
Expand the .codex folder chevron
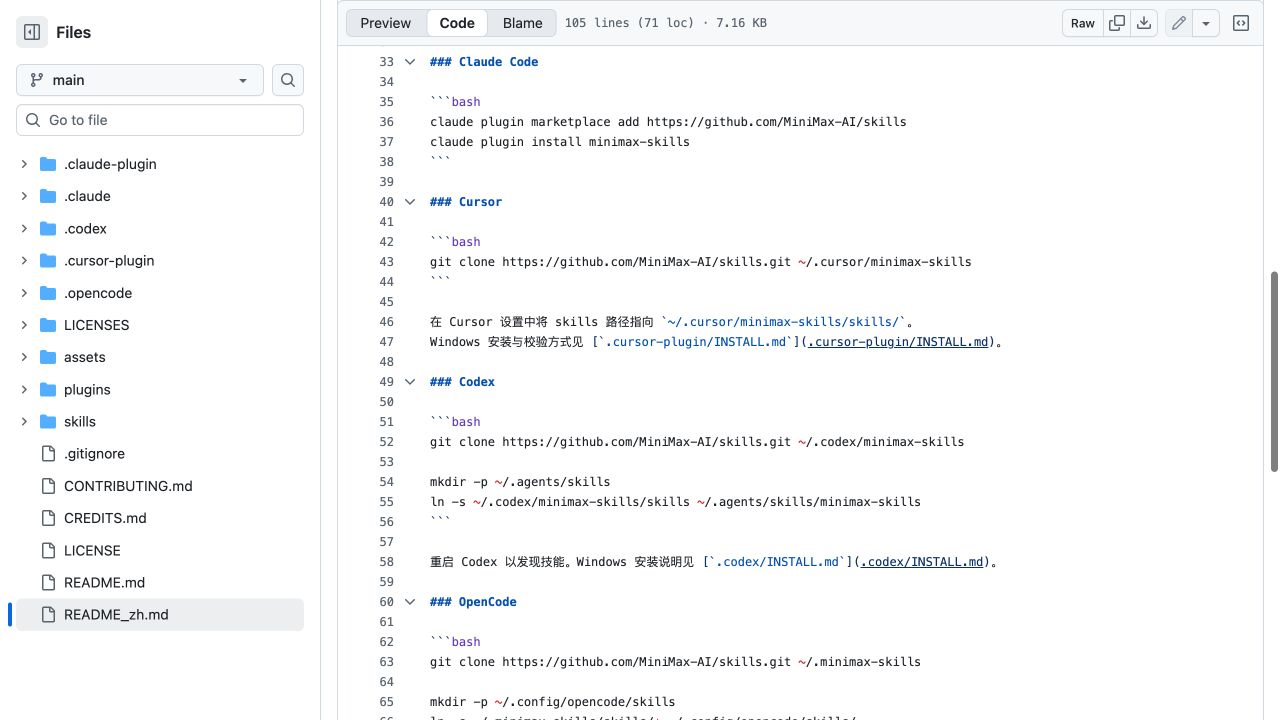click(24, 228)
